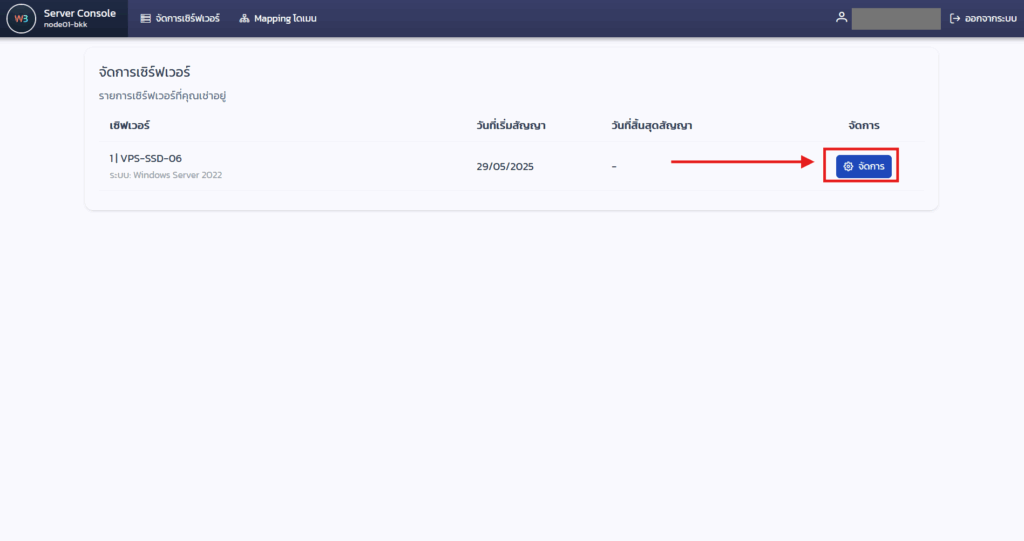
Task: Click the server list icon in navbar
Action: [x=146, y=18]
